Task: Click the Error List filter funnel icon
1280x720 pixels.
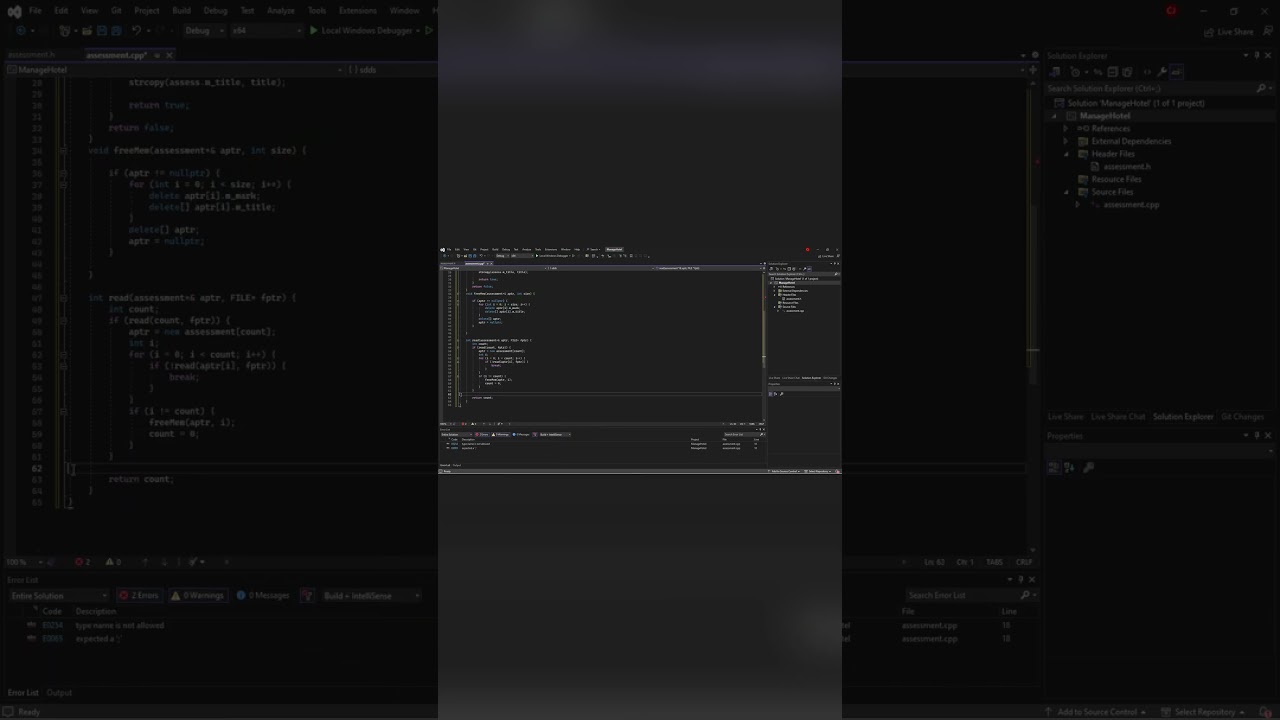Action: [x=307, y=596]
